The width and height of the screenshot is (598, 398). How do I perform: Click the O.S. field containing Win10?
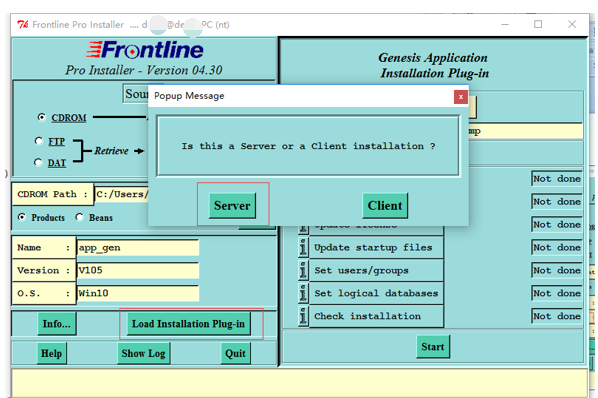coord(138,293)
